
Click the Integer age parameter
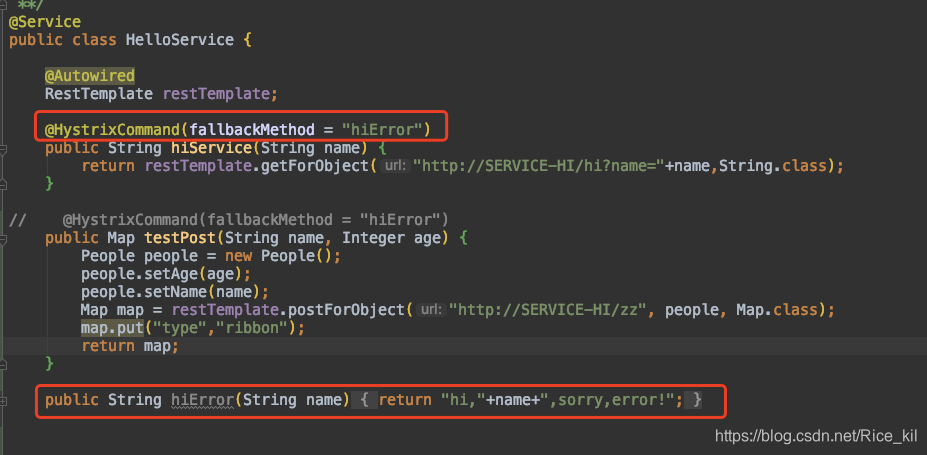391,238
